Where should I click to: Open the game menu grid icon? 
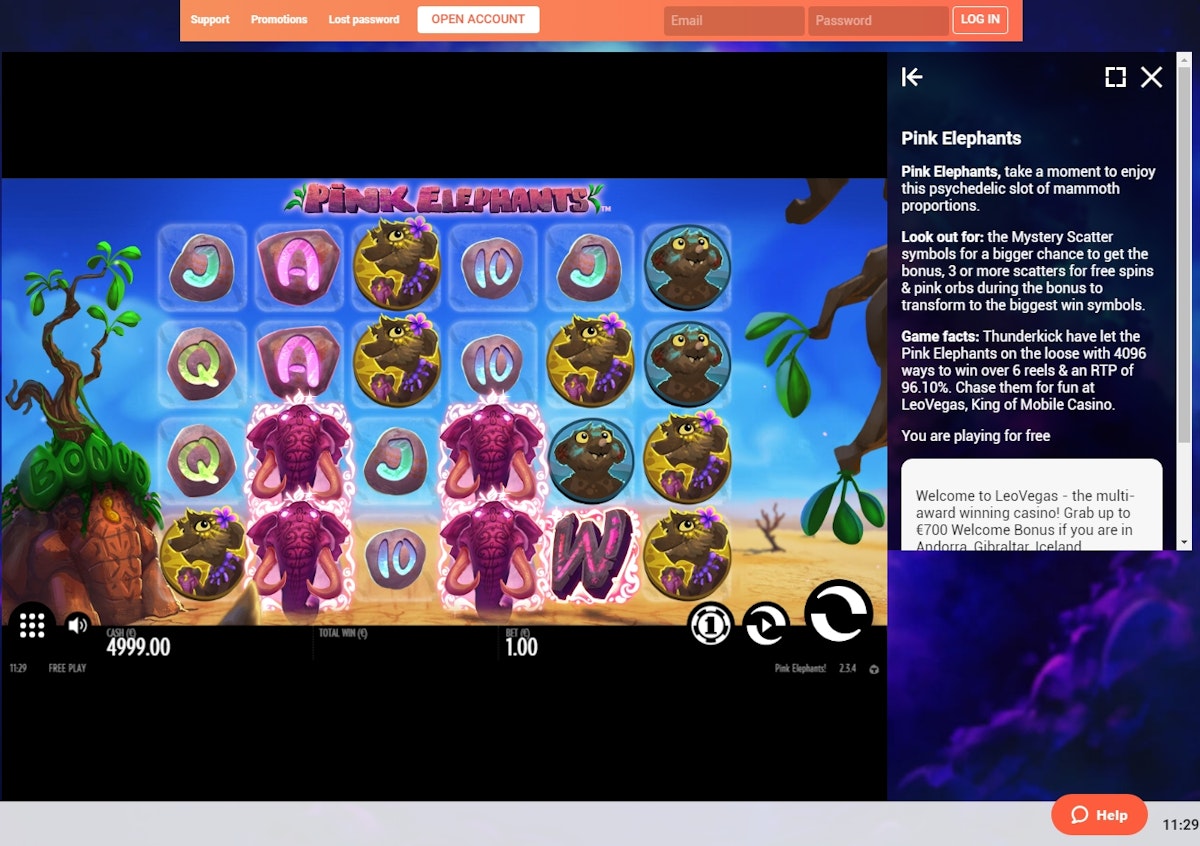pyautogui.click(x=32, y=625)
